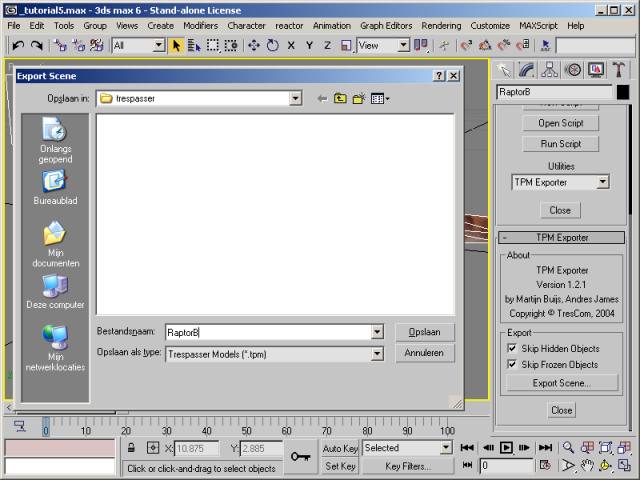The width and height of the screenshot is (640, 480).
Task: Click the Undo arrow in main toolbar
Action: tap(17, 45)
